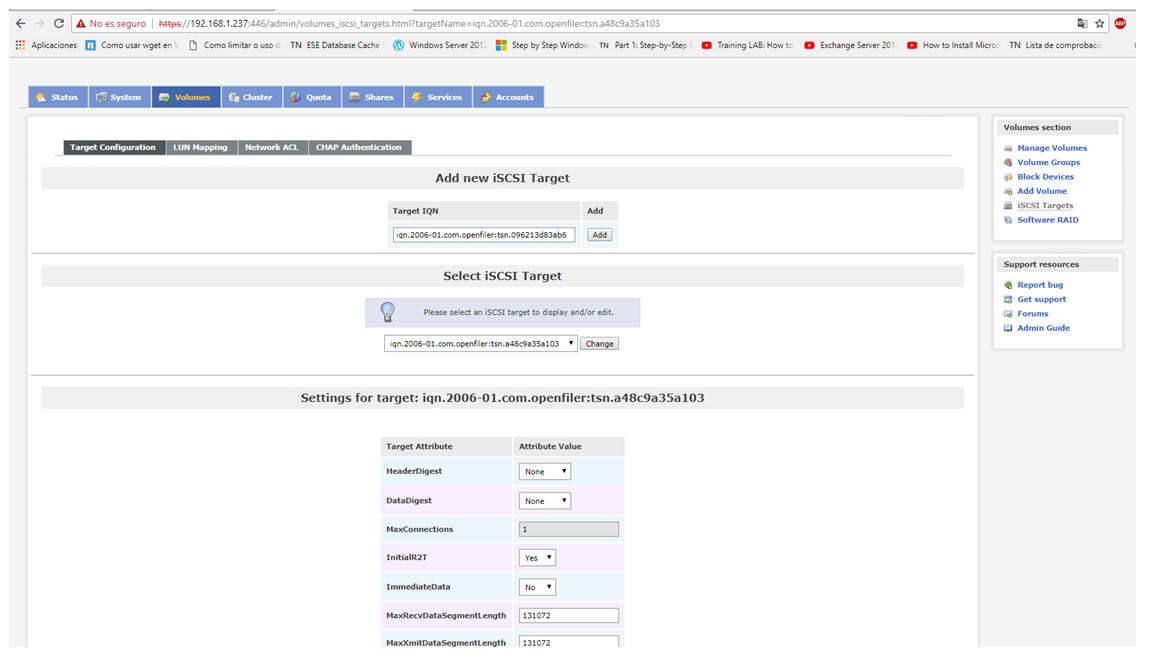The height and width of the screenshot is (668, 1151).
Task: Bookmark this page with the star icon
Action: click(1100, 23)
